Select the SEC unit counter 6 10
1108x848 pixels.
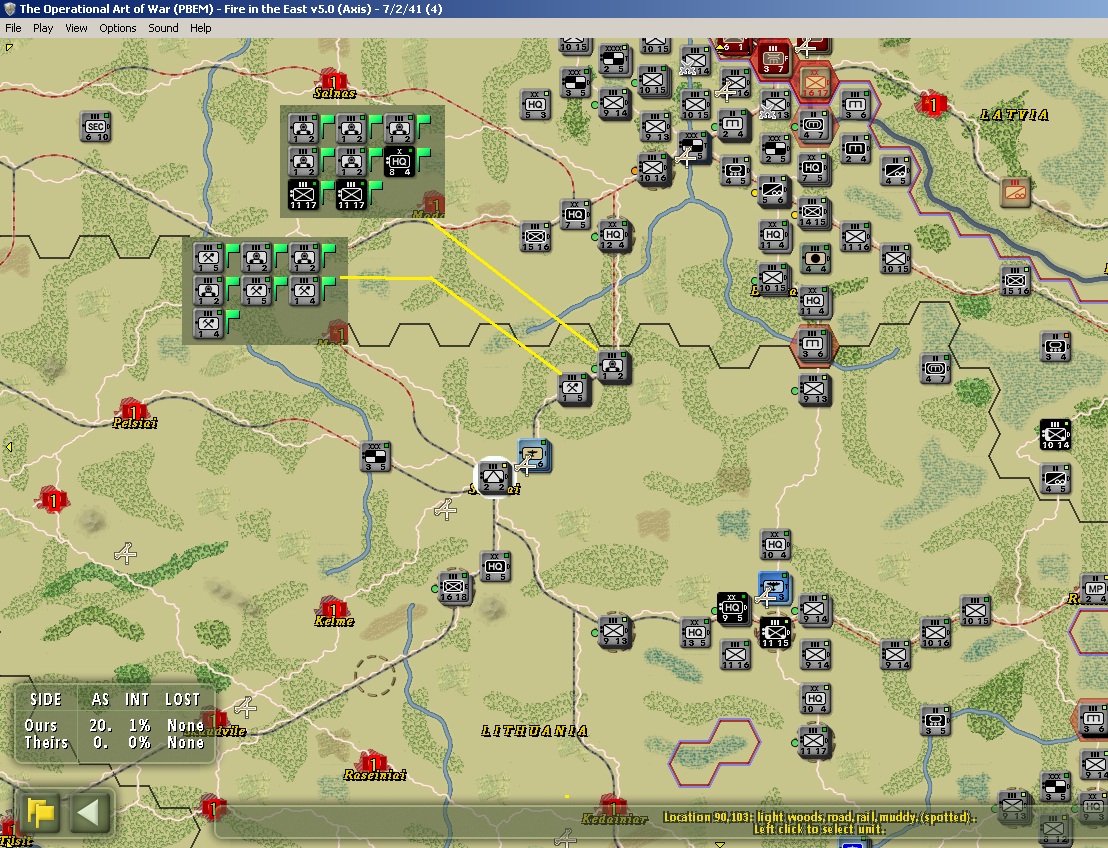pyautogui.click(x=95, y=127)
